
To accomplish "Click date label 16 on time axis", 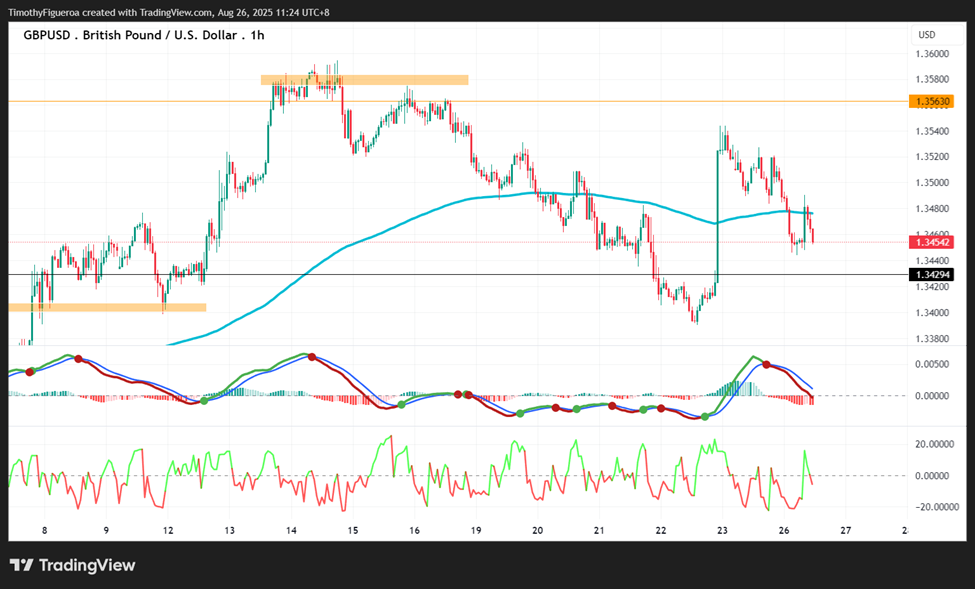I will 414,531.
